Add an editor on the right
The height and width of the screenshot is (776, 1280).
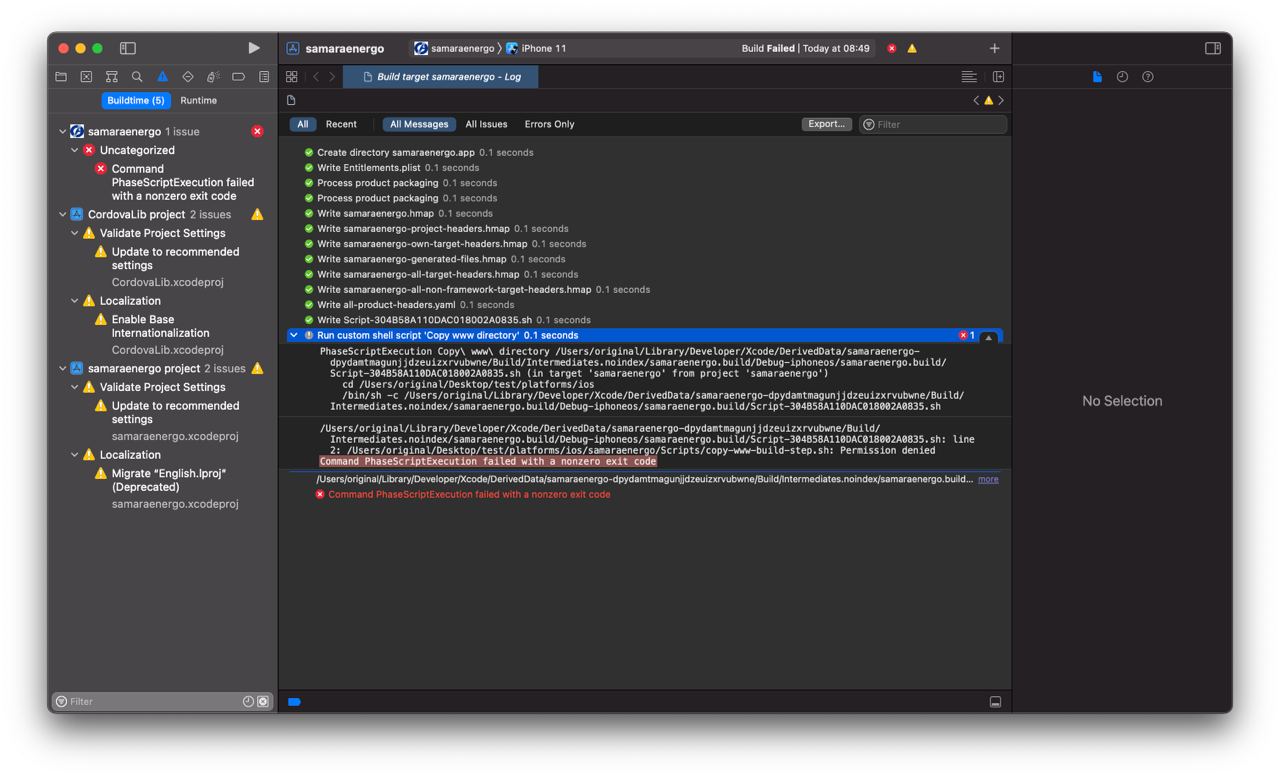tap(998, 77)
